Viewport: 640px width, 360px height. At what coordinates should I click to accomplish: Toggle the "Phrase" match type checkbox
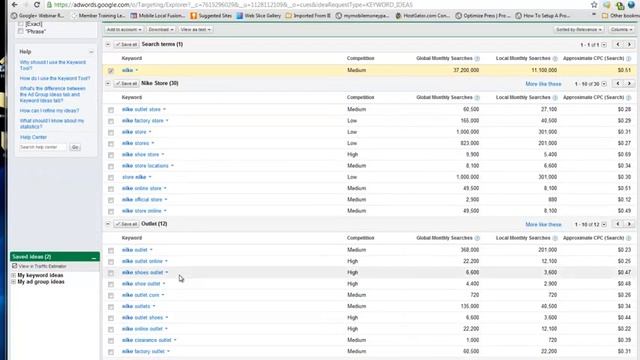20,31
